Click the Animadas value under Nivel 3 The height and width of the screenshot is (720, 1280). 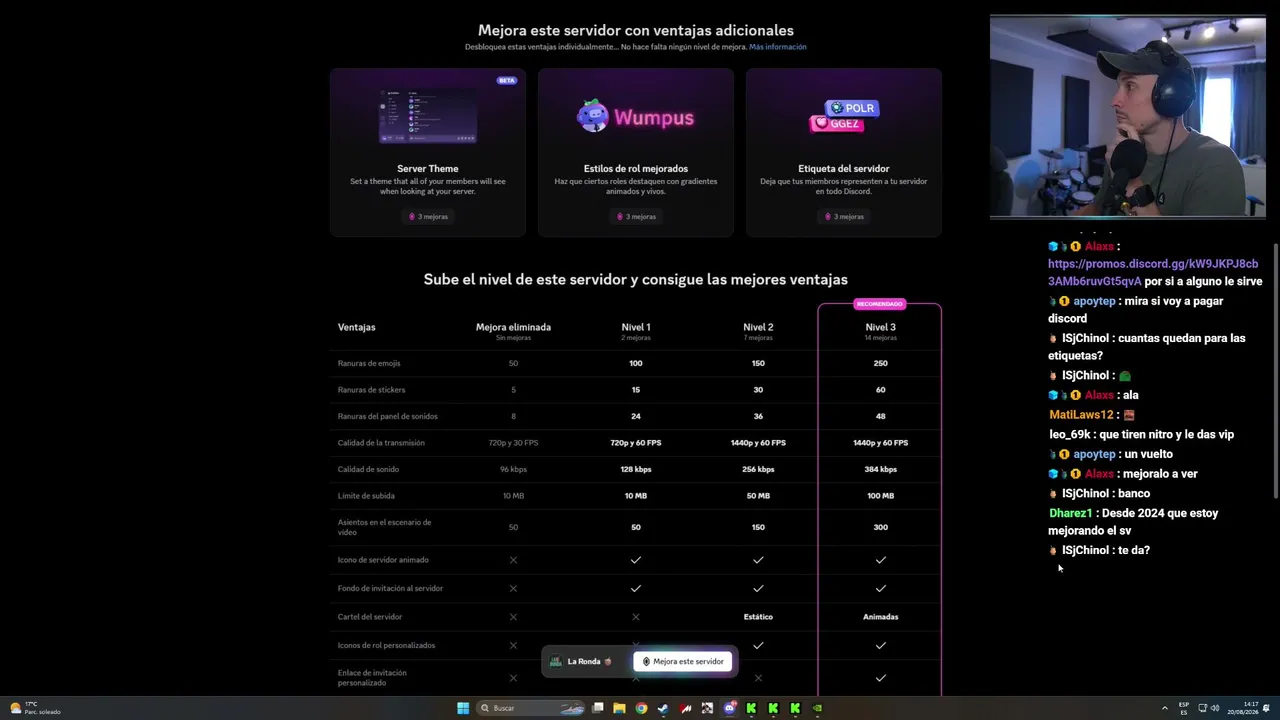tap(880, 617)
